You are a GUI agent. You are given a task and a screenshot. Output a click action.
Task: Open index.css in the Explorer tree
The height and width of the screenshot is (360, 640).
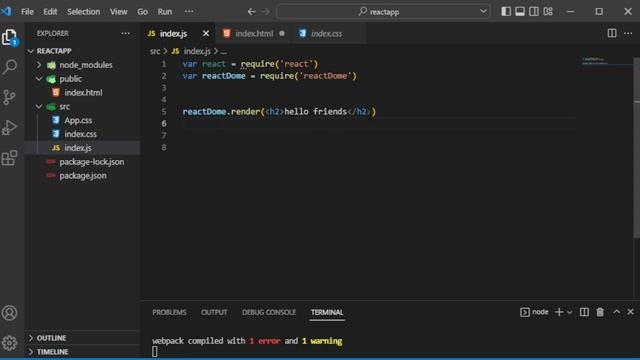(82, 134)
